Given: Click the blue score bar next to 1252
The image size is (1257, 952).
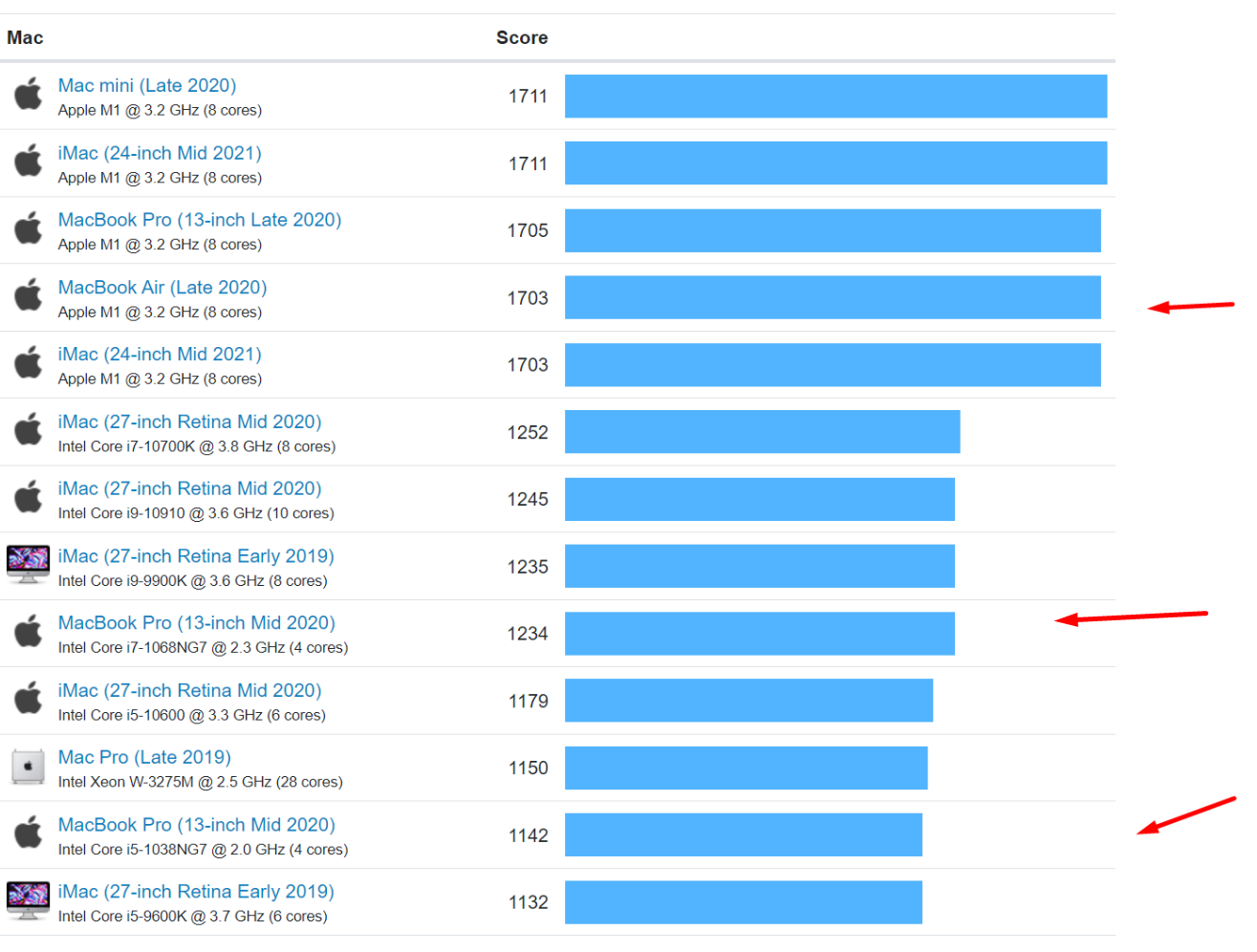Looking at the screenshot, I should [762, 432].
